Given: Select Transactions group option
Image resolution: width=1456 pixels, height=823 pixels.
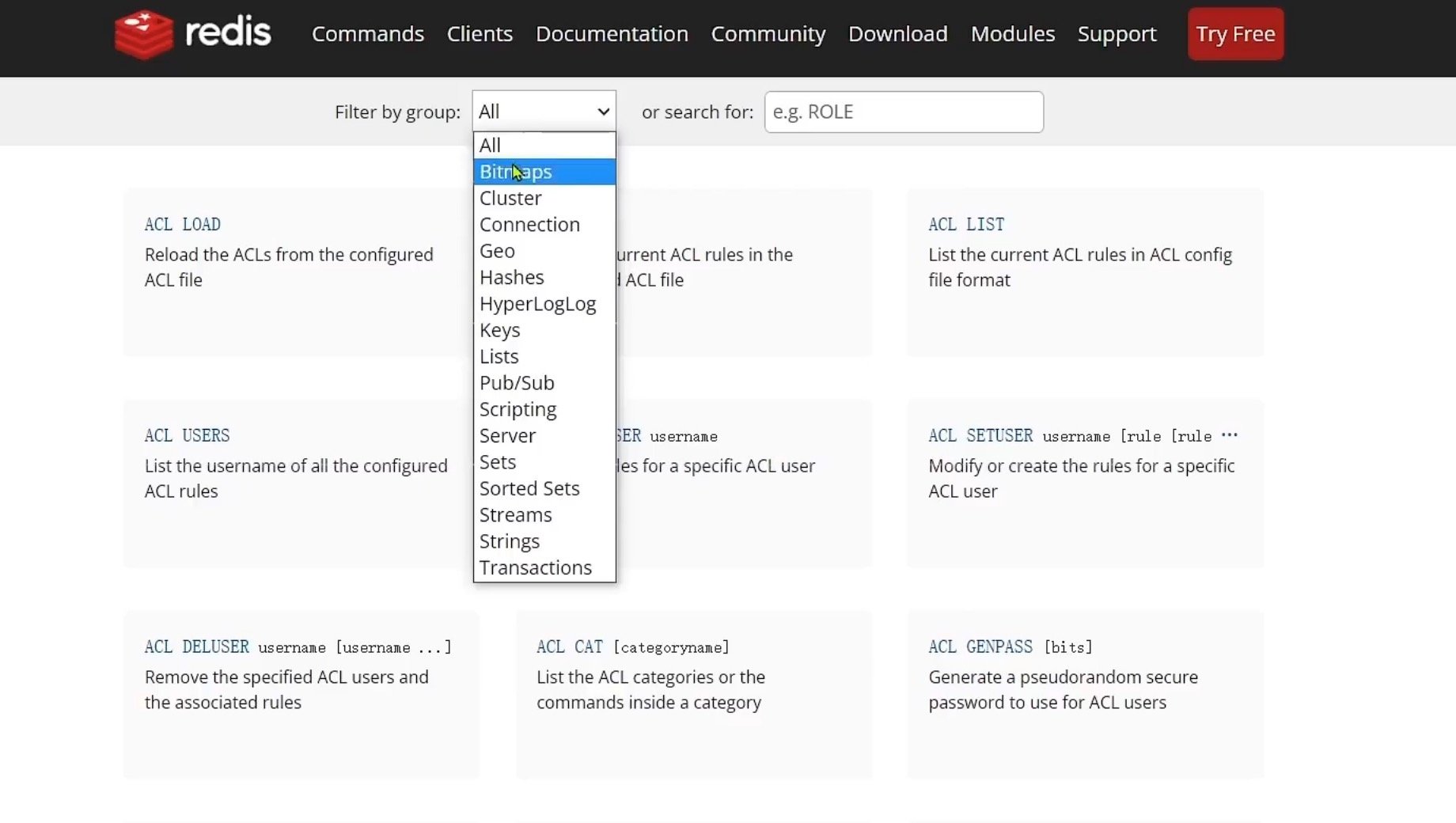Looking at the screenshot, I should [544, 567].
